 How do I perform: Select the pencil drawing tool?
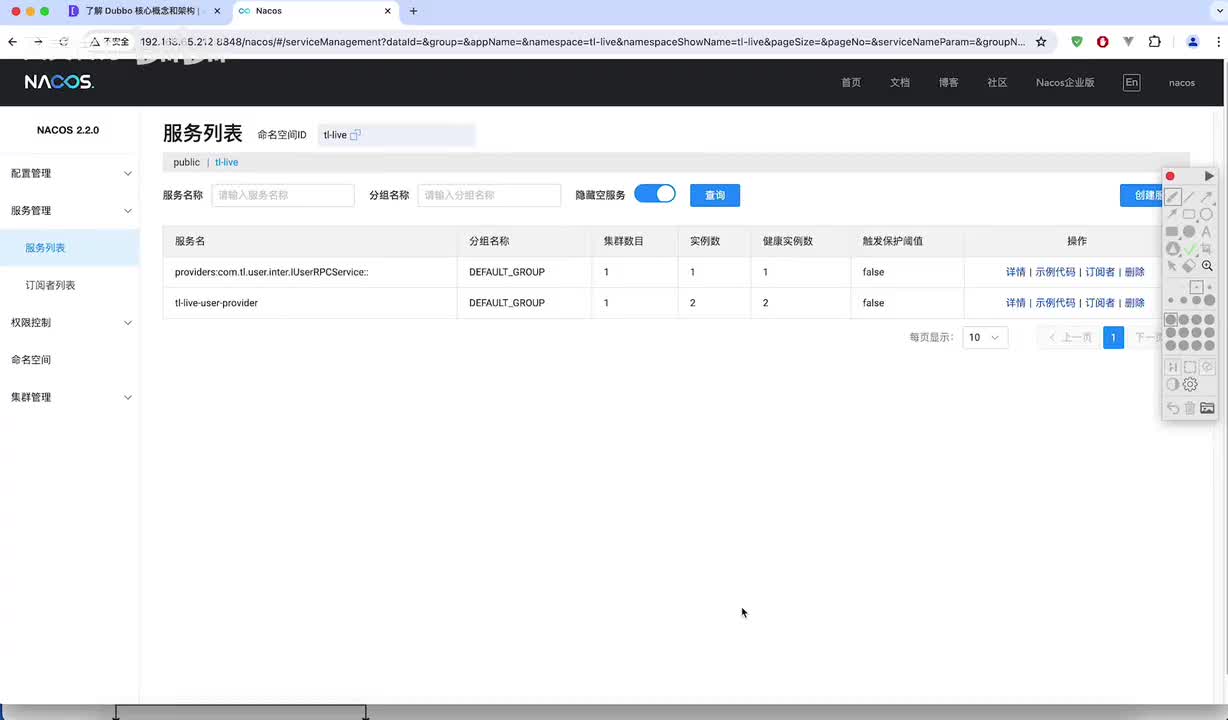point(1173,197)
